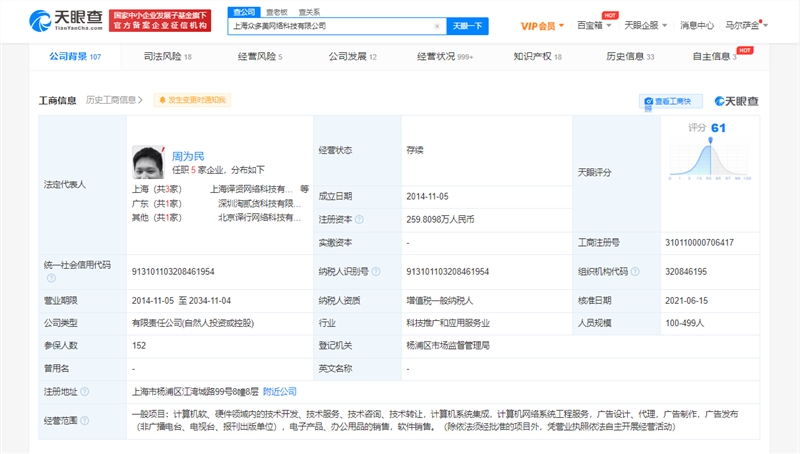Open the photo of 周为民
The width and height of the screenshot is (800, 454).
pos(148,162)
